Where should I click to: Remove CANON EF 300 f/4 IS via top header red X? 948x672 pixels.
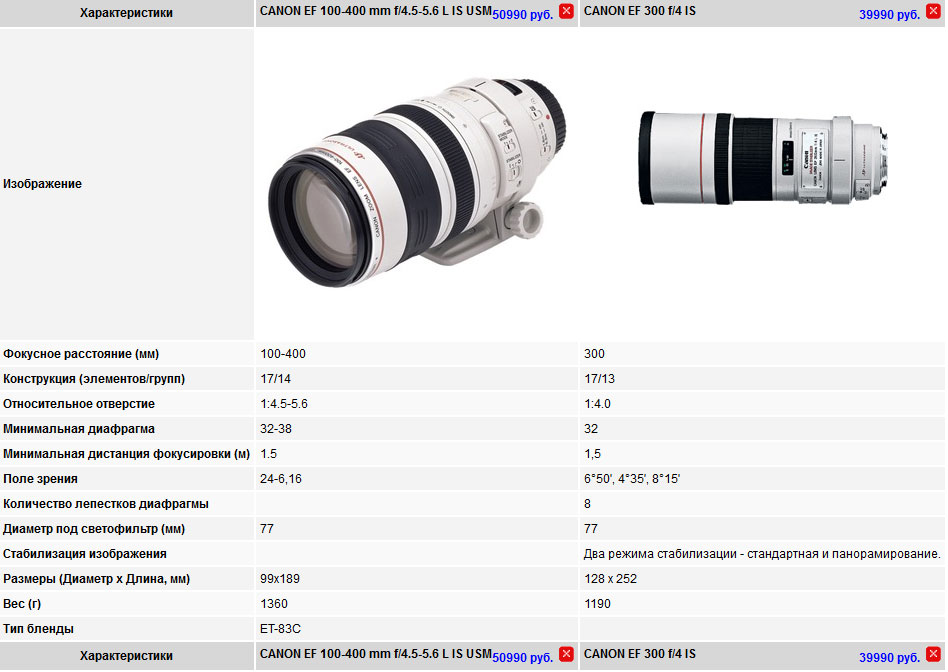click(x=933, y=11)
